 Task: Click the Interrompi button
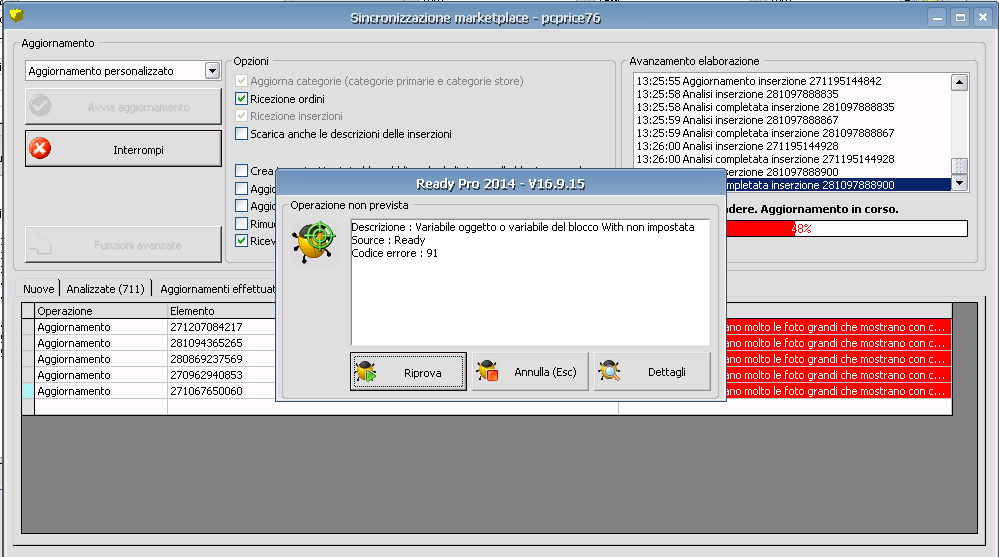coord(124,149)
